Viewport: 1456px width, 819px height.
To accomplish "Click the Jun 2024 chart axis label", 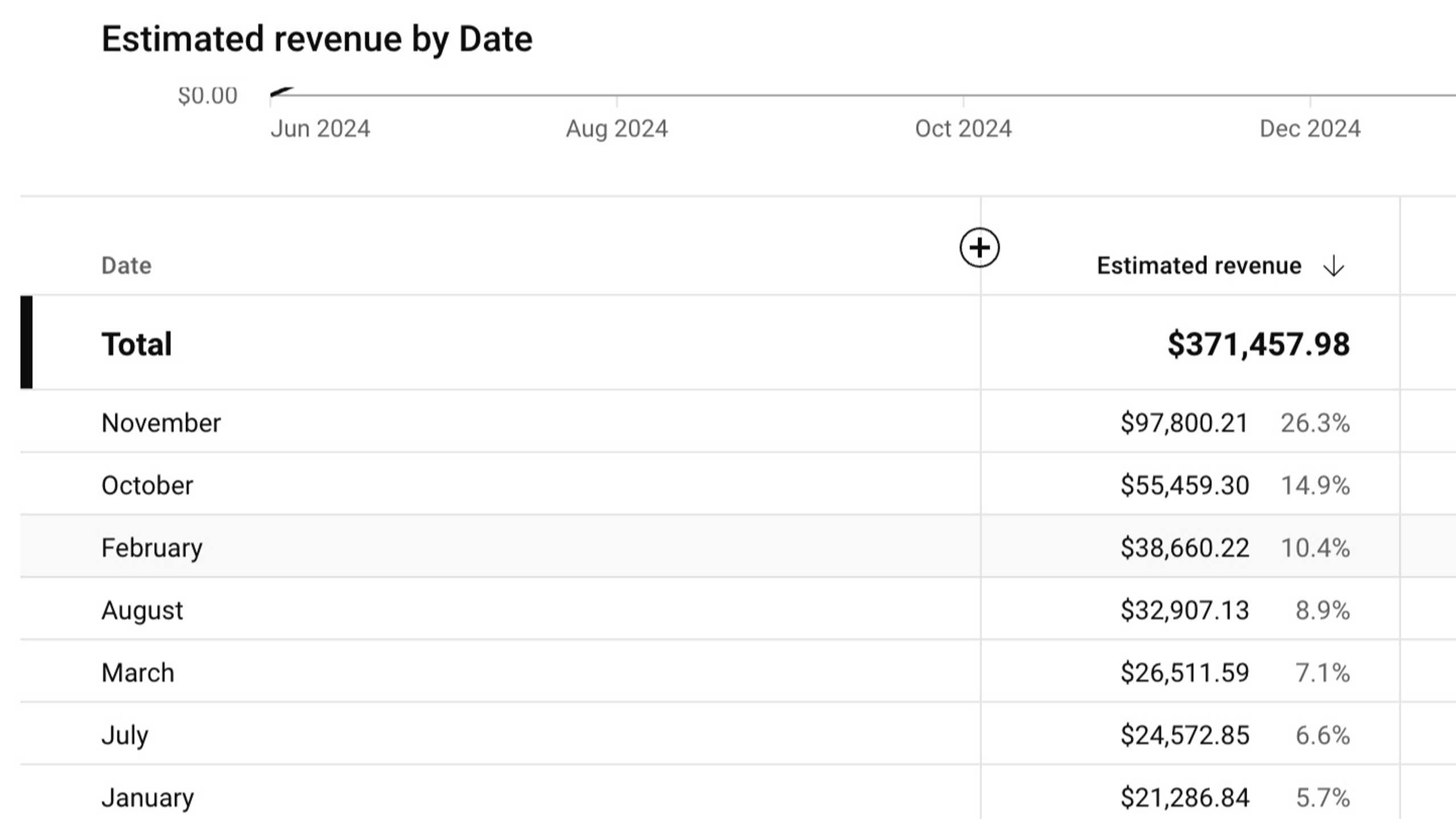I will point(320,129).
